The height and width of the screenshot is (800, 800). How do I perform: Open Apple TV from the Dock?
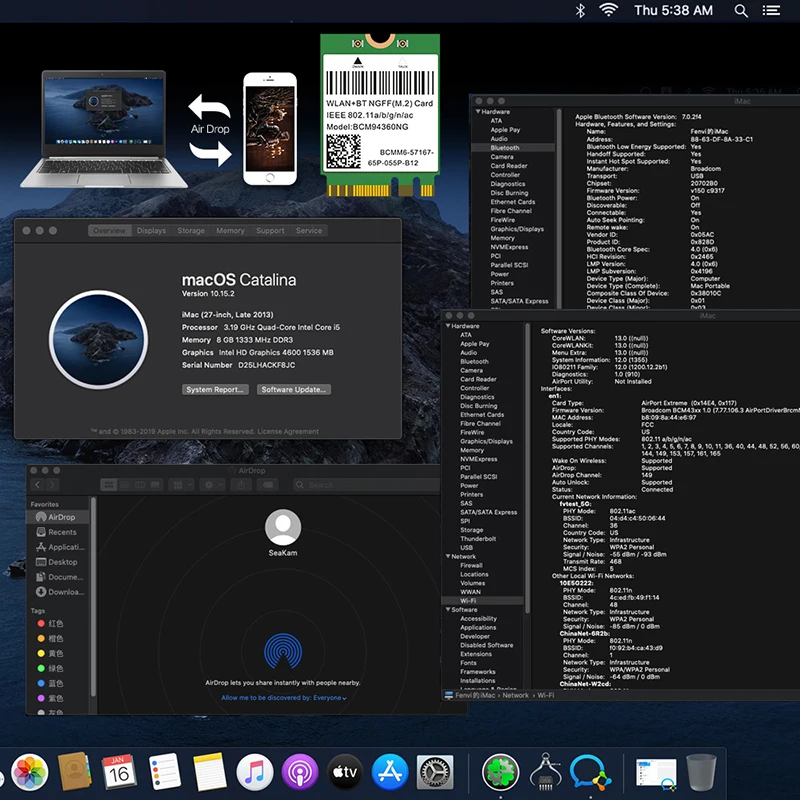[345, 772]
